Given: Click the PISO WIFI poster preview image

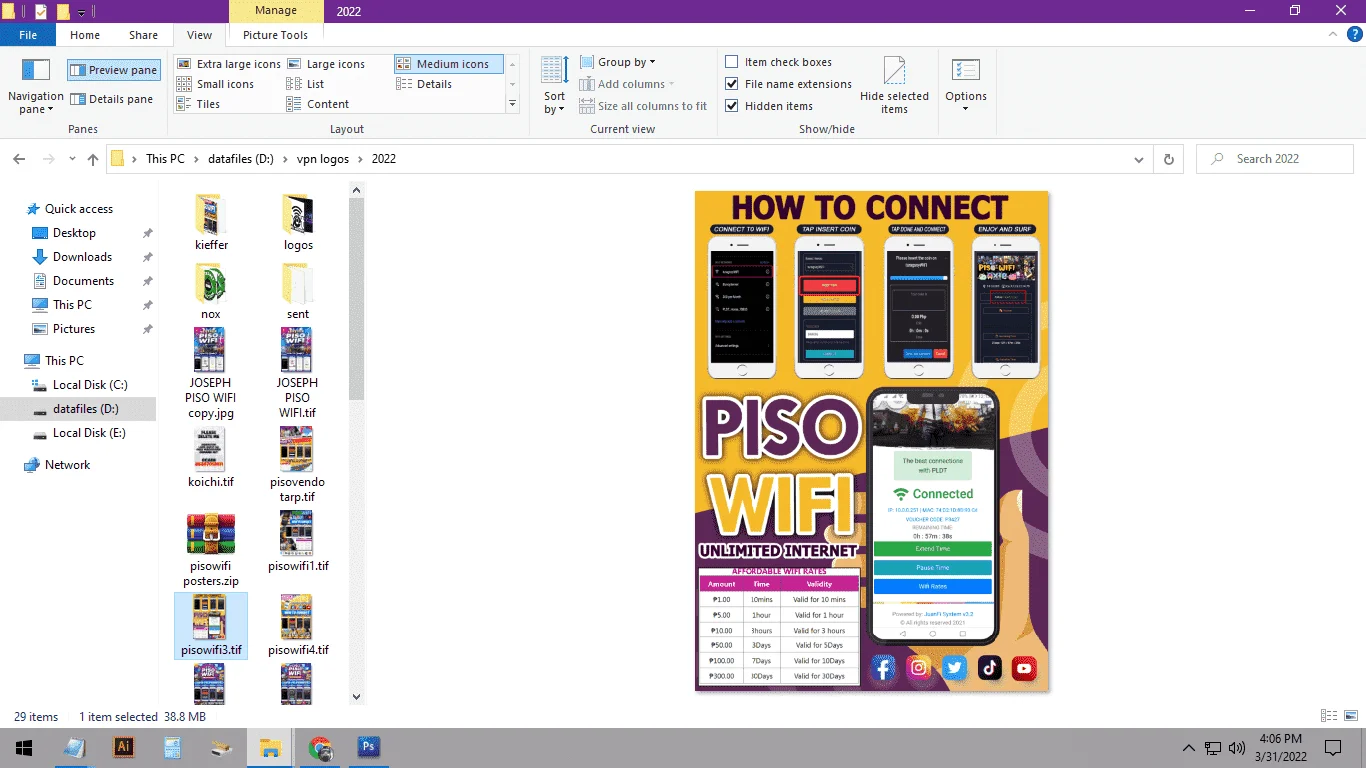Looking at the screenshot, I should point(872,441).
